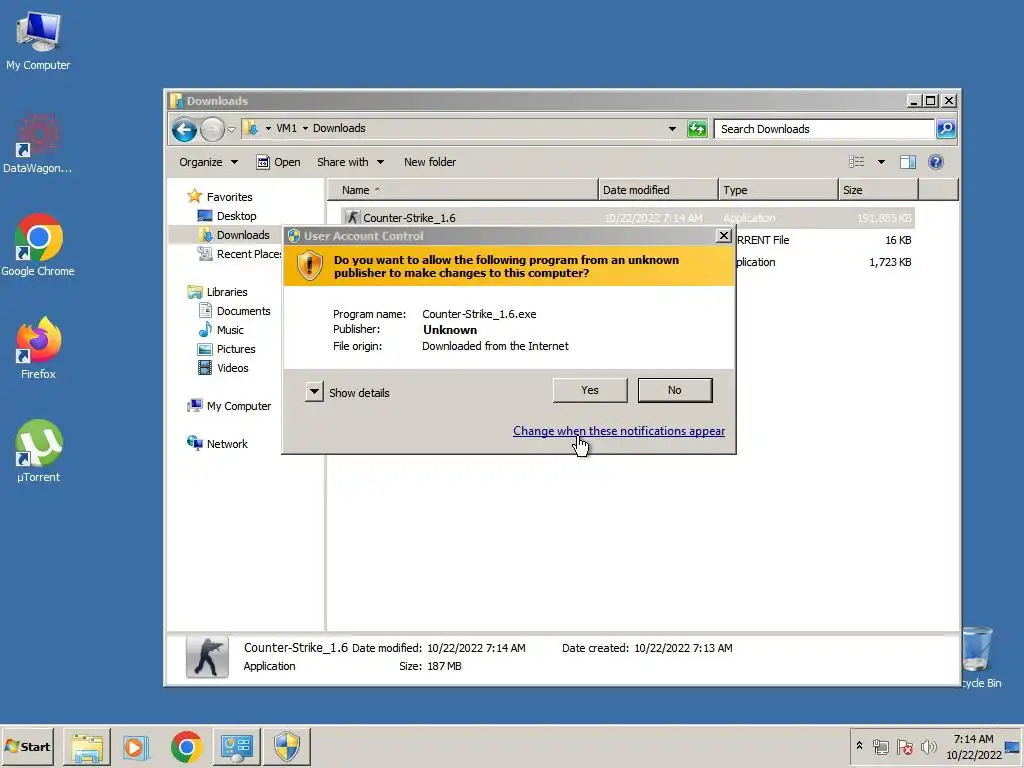Open Windows Media Player from the taskbar
This screenshot has height=768, width=1024.
coord(135,746)
